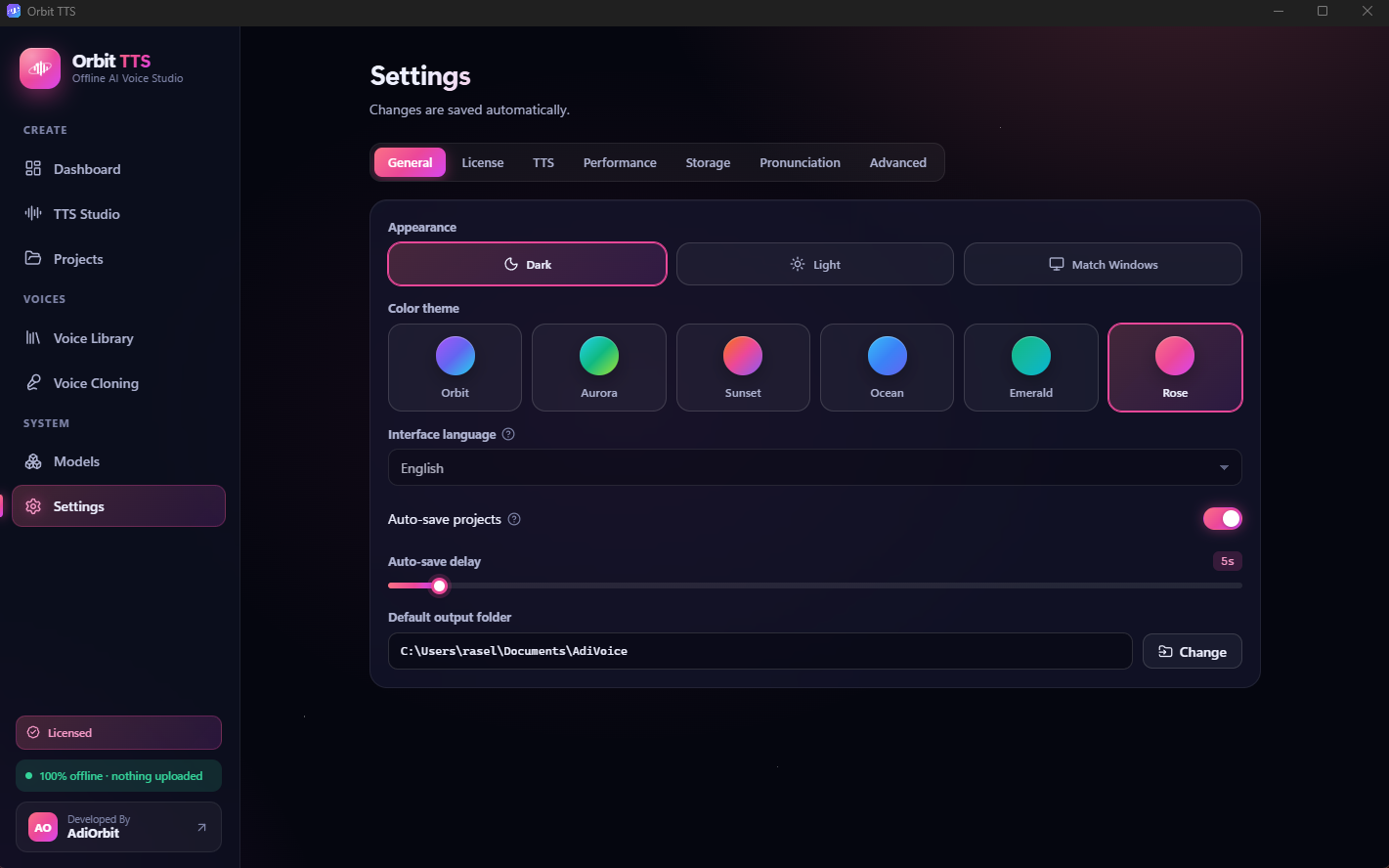Image resolution: width=1389 pixels, height=868 pixels.
Task: Select Dark appearance mode
Action: 528,264
